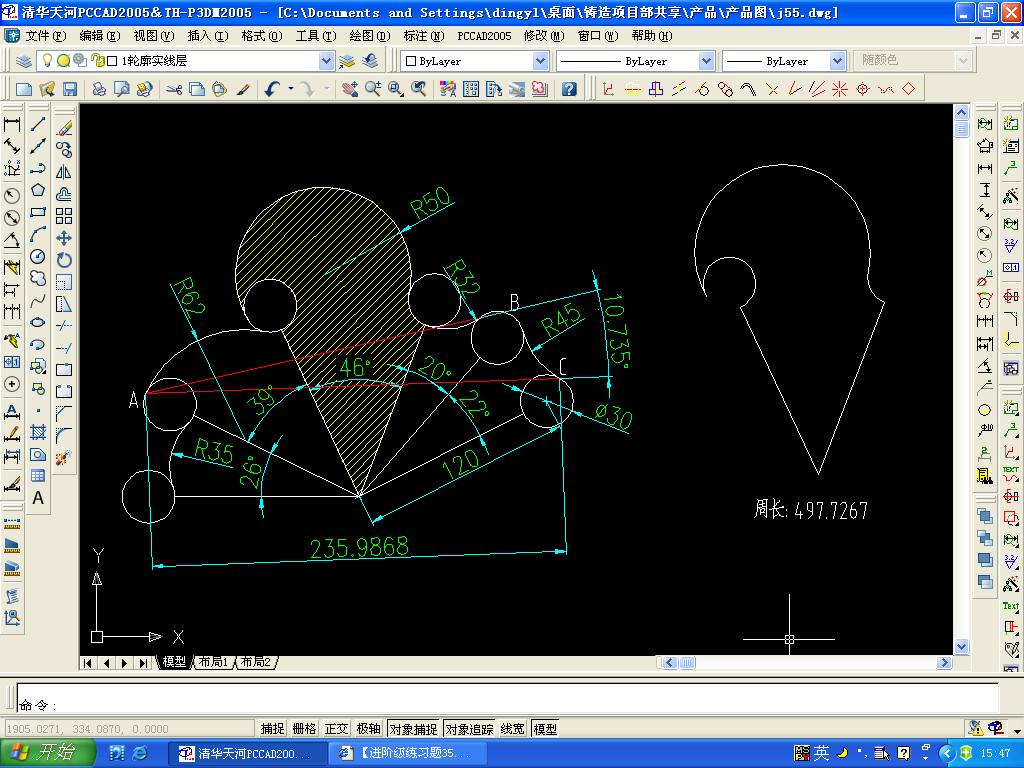Toggle layer on/off lightbulb icon
1024x768 pixels.
click(x=47, y=61)
